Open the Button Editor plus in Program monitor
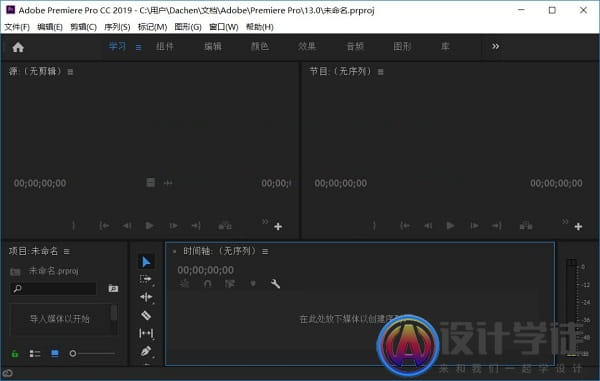600x381 pixels. pos(578,227)
